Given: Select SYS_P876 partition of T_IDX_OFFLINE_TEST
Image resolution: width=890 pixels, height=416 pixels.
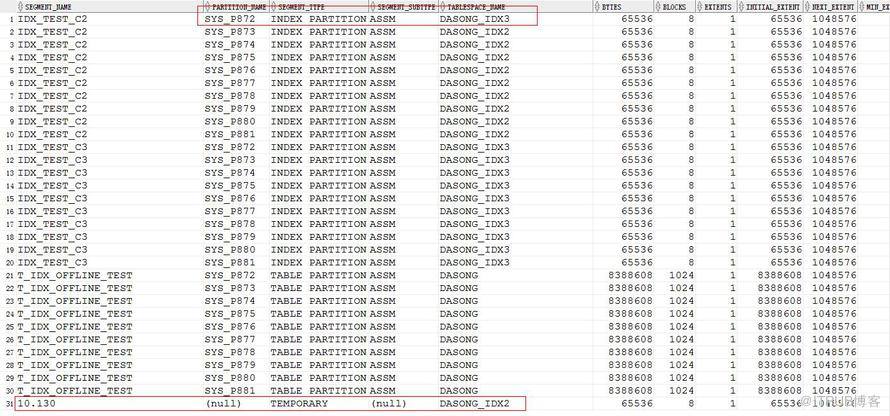Looking at the screenshot, I should tap(230, 327).
